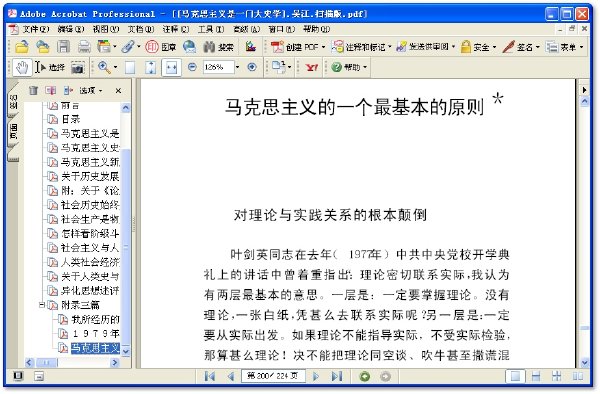
Task: Click the grey Next View button
Action: (385, 376)
